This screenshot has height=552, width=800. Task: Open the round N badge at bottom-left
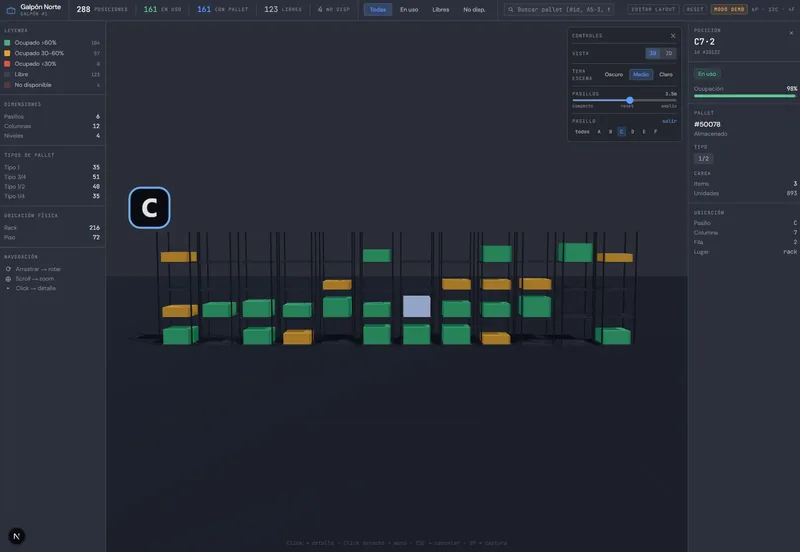(x=16, y=536)
